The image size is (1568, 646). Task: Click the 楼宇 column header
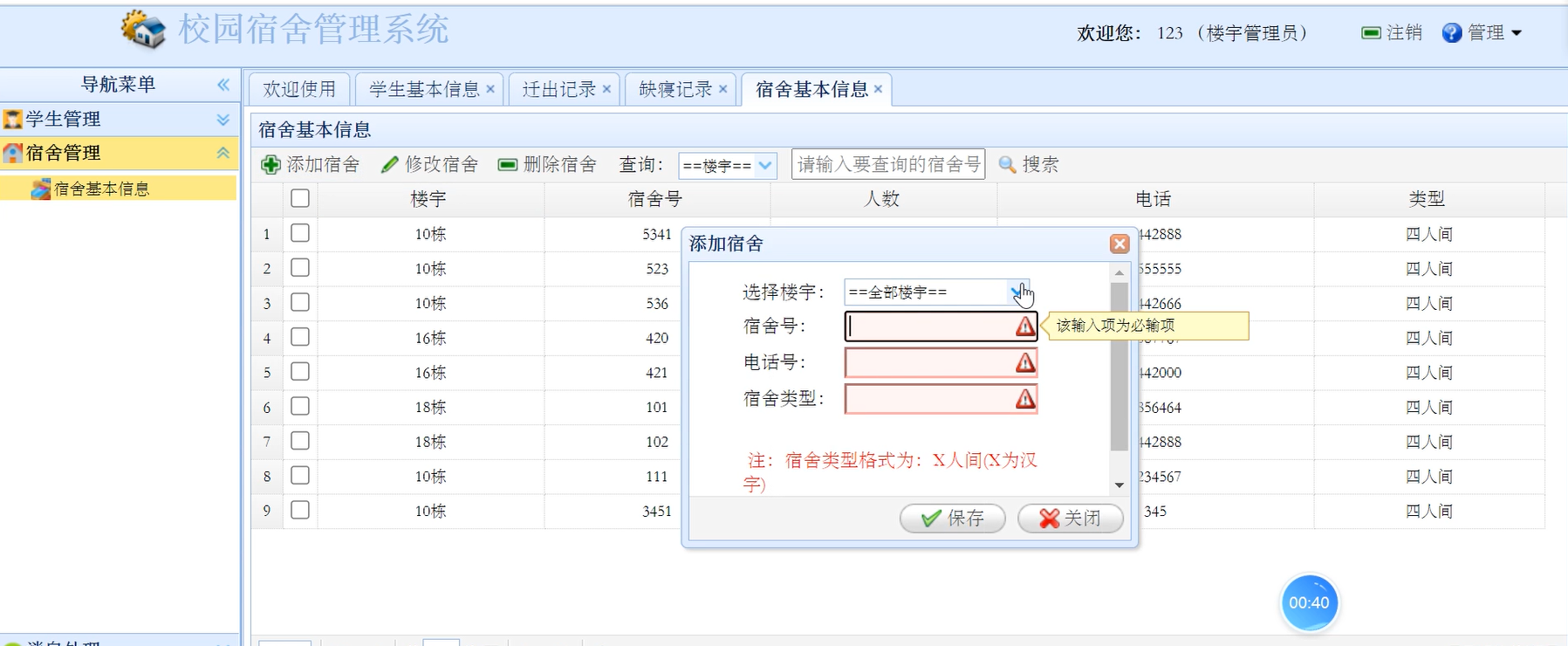[x=429, y=199]
